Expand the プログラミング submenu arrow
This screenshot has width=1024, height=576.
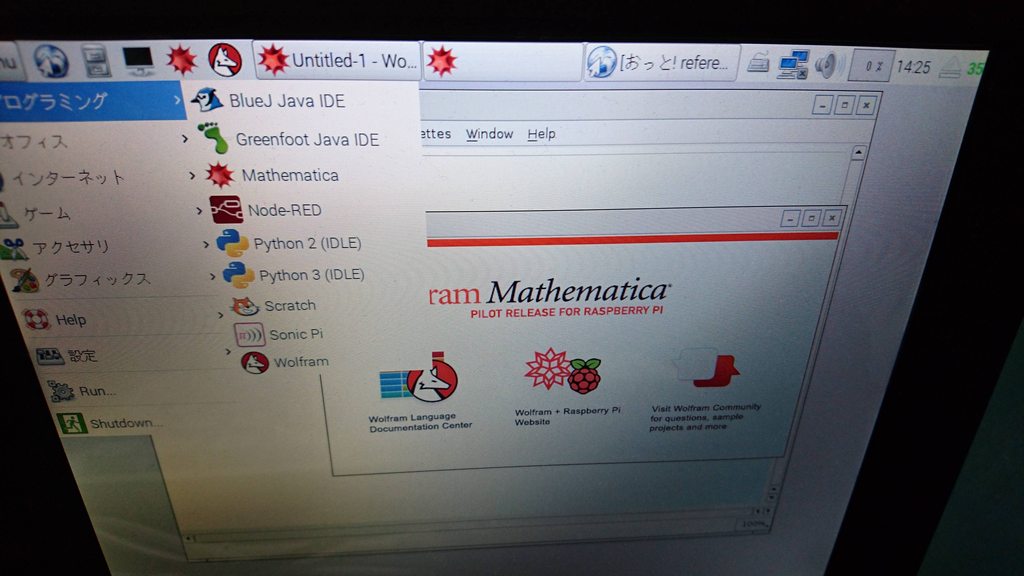(x=177, y=101)
